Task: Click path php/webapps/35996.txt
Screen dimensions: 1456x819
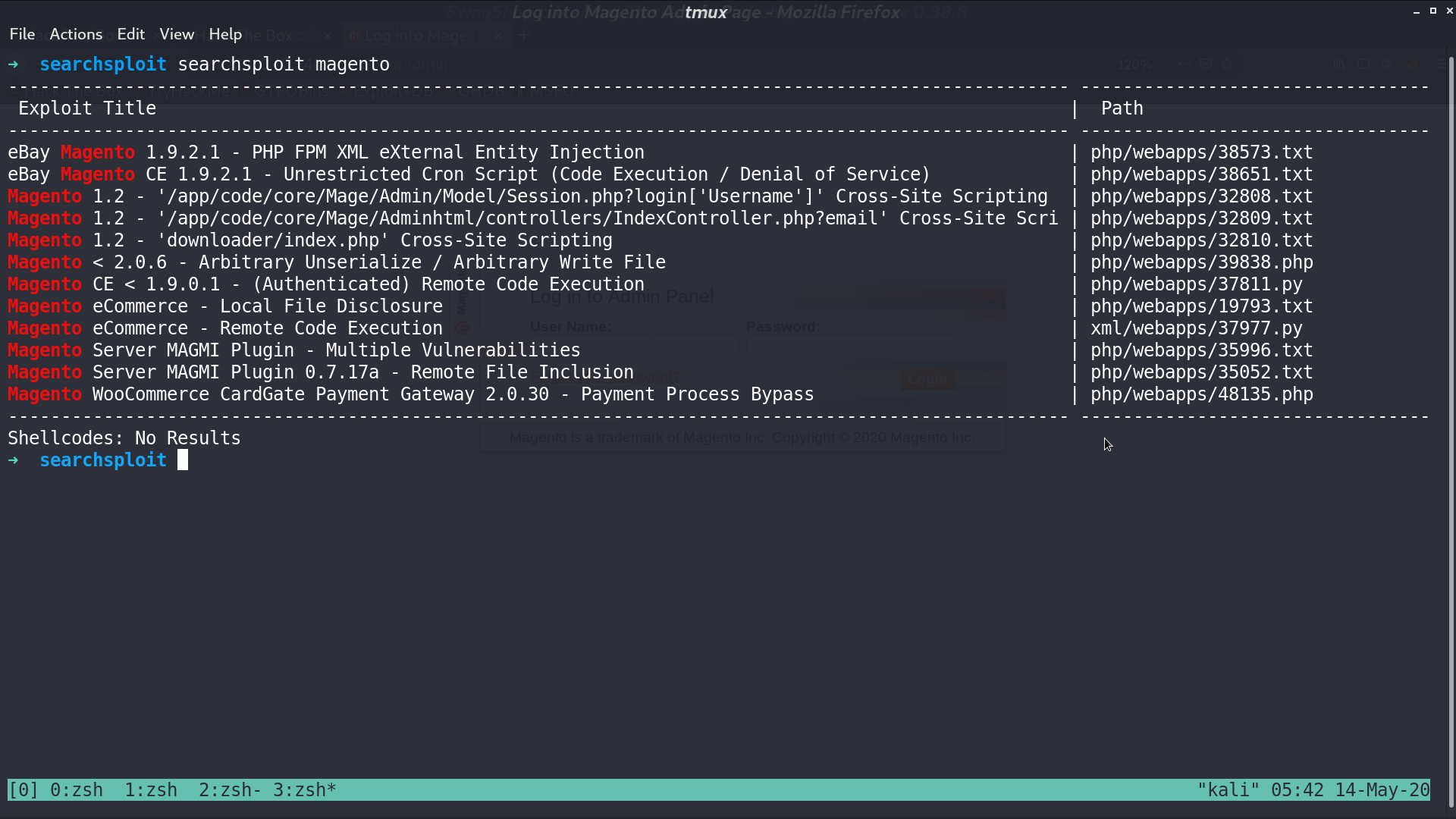Action: (x=1202, y=350)
